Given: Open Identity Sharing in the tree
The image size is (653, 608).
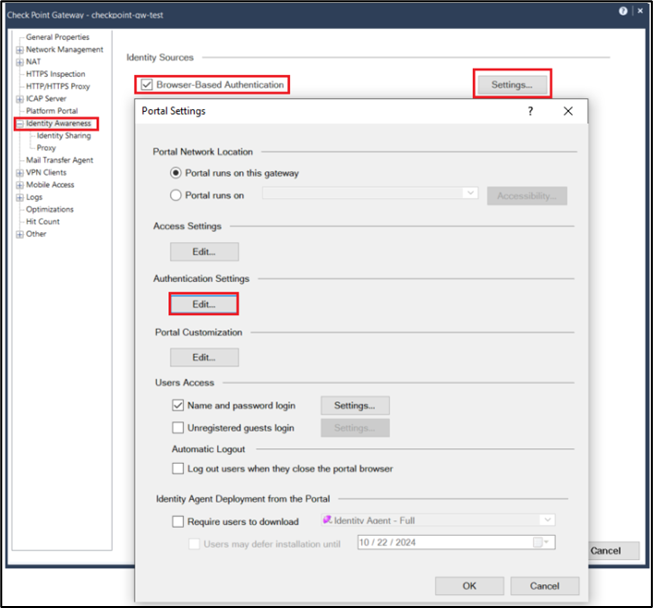Looking at the screenshot, I should pyautogui.click(x=63, y=136).
